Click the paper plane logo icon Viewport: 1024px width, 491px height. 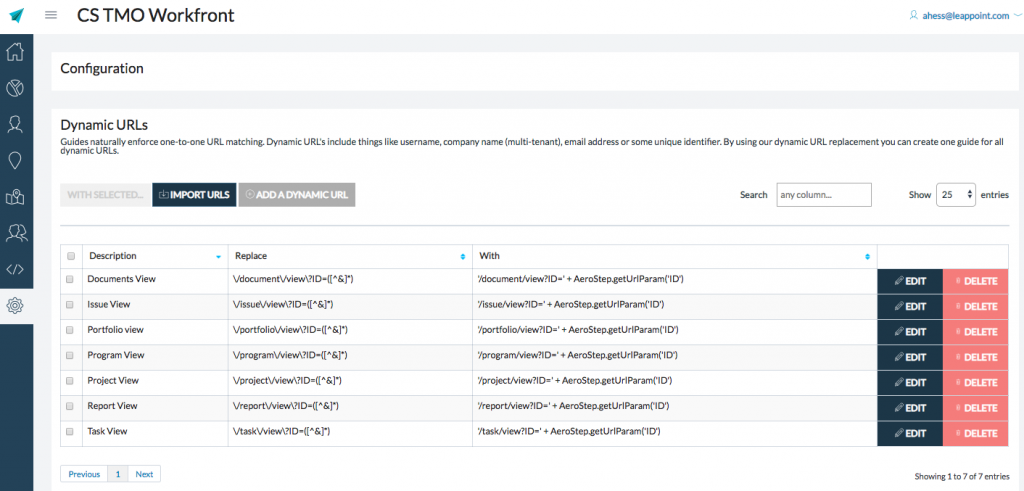(16, 16)
